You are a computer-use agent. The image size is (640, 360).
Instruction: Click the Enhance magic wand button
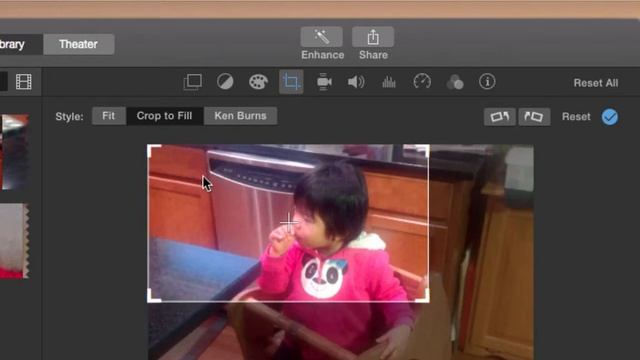pyautogui.click(x=322, y=37)
